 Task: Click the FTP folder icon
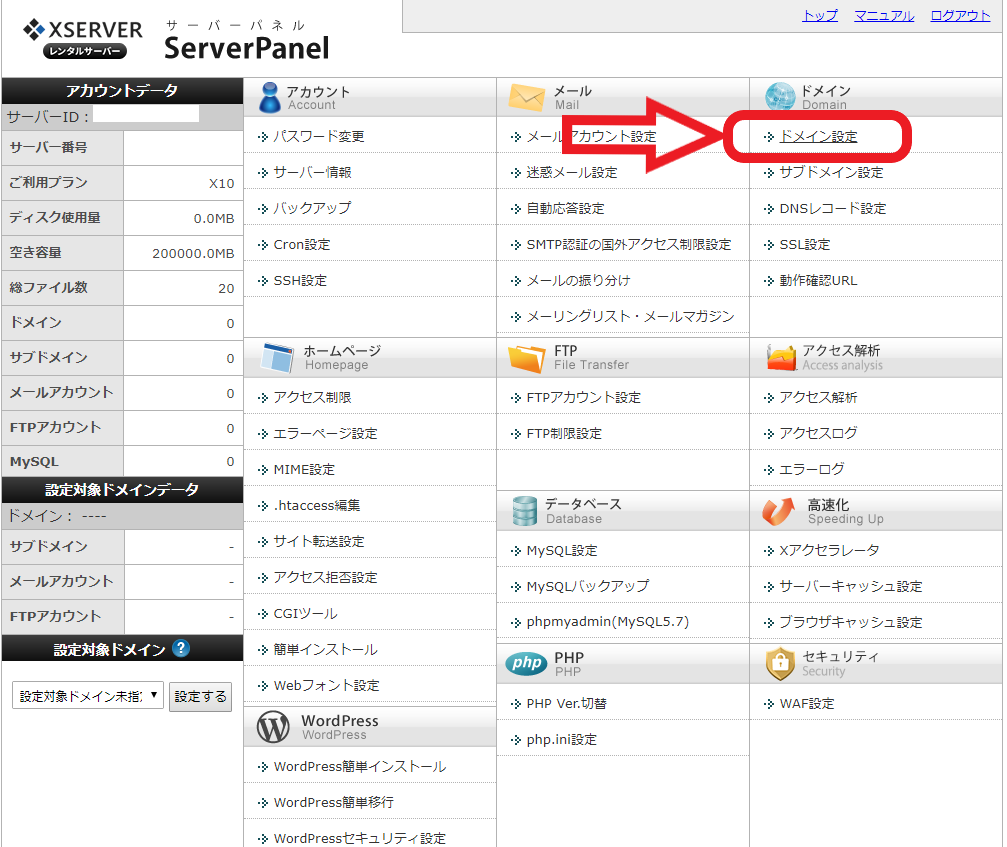pos(527,358)
